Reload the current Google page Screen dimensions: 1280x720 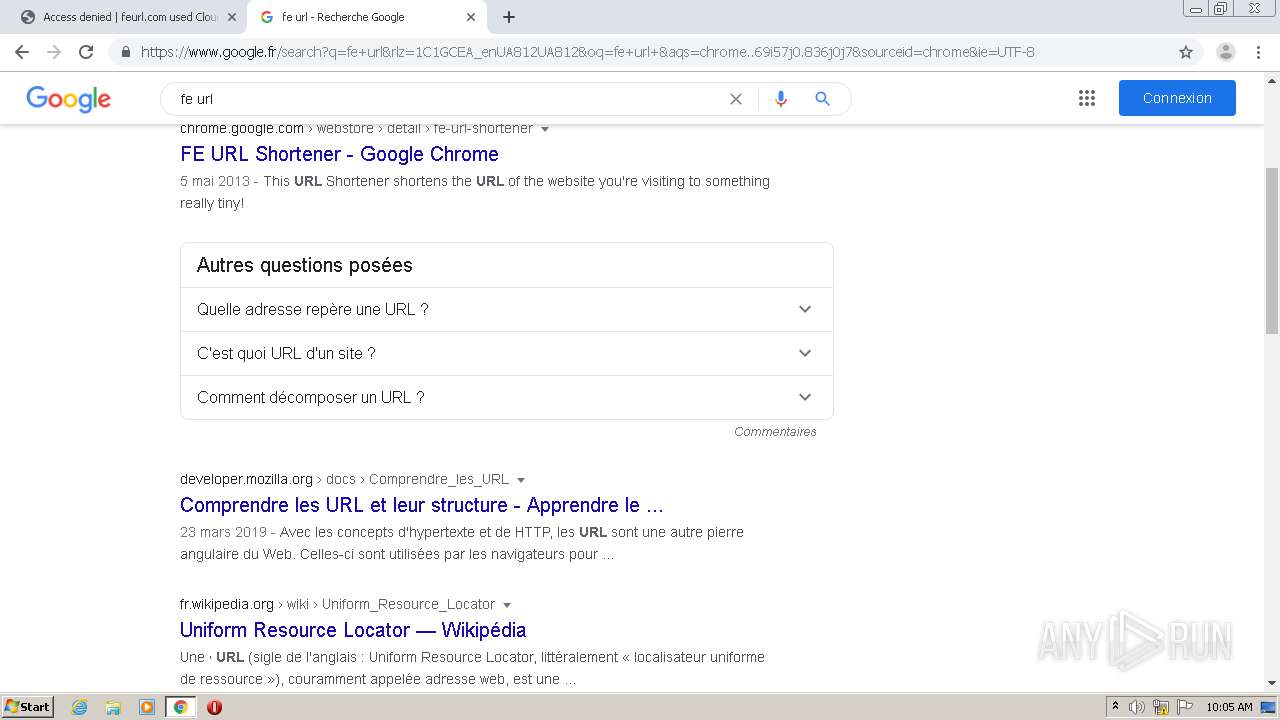(x=86, y=52)
